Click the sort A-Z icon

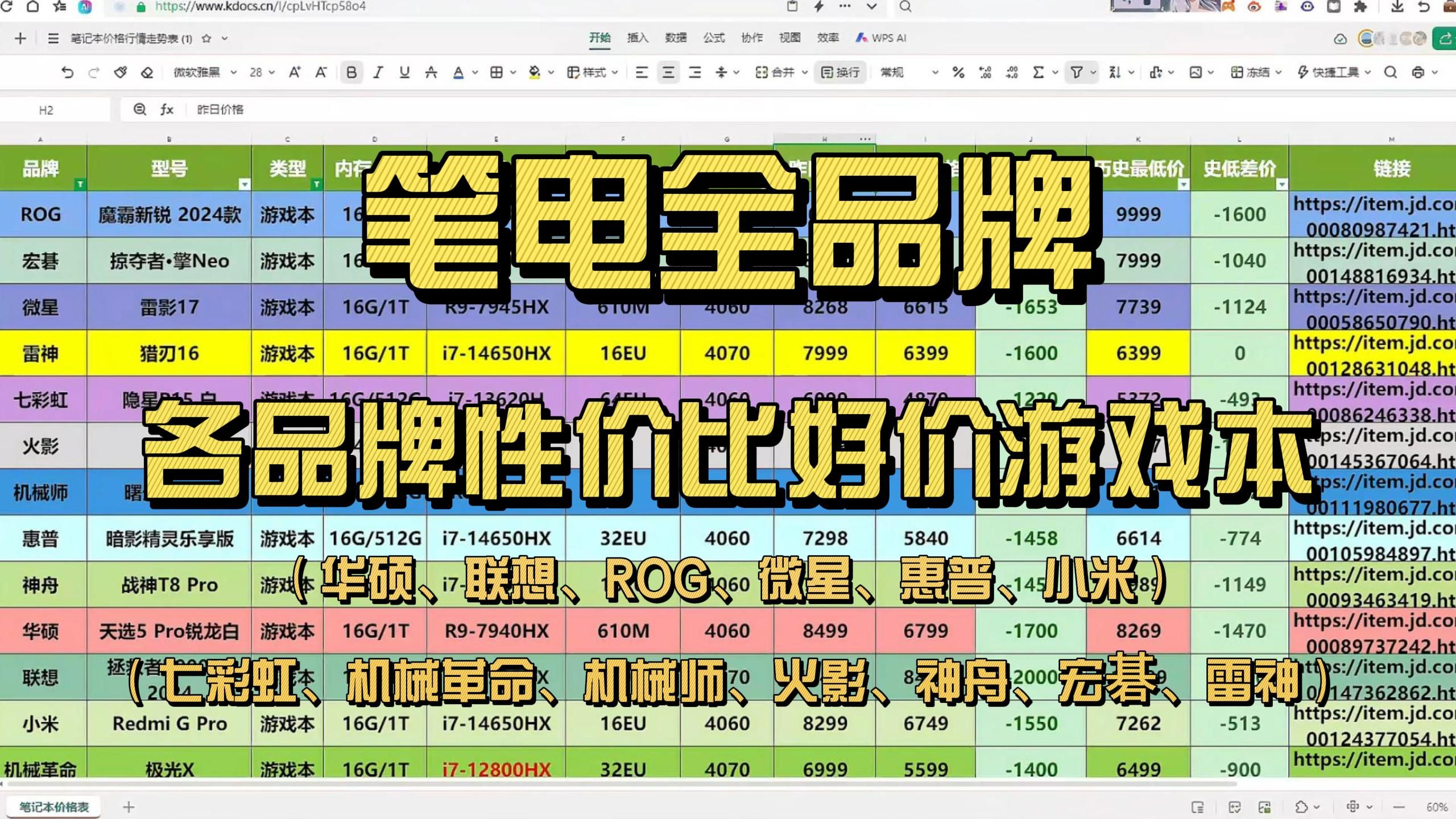[x=1115, y=72]
